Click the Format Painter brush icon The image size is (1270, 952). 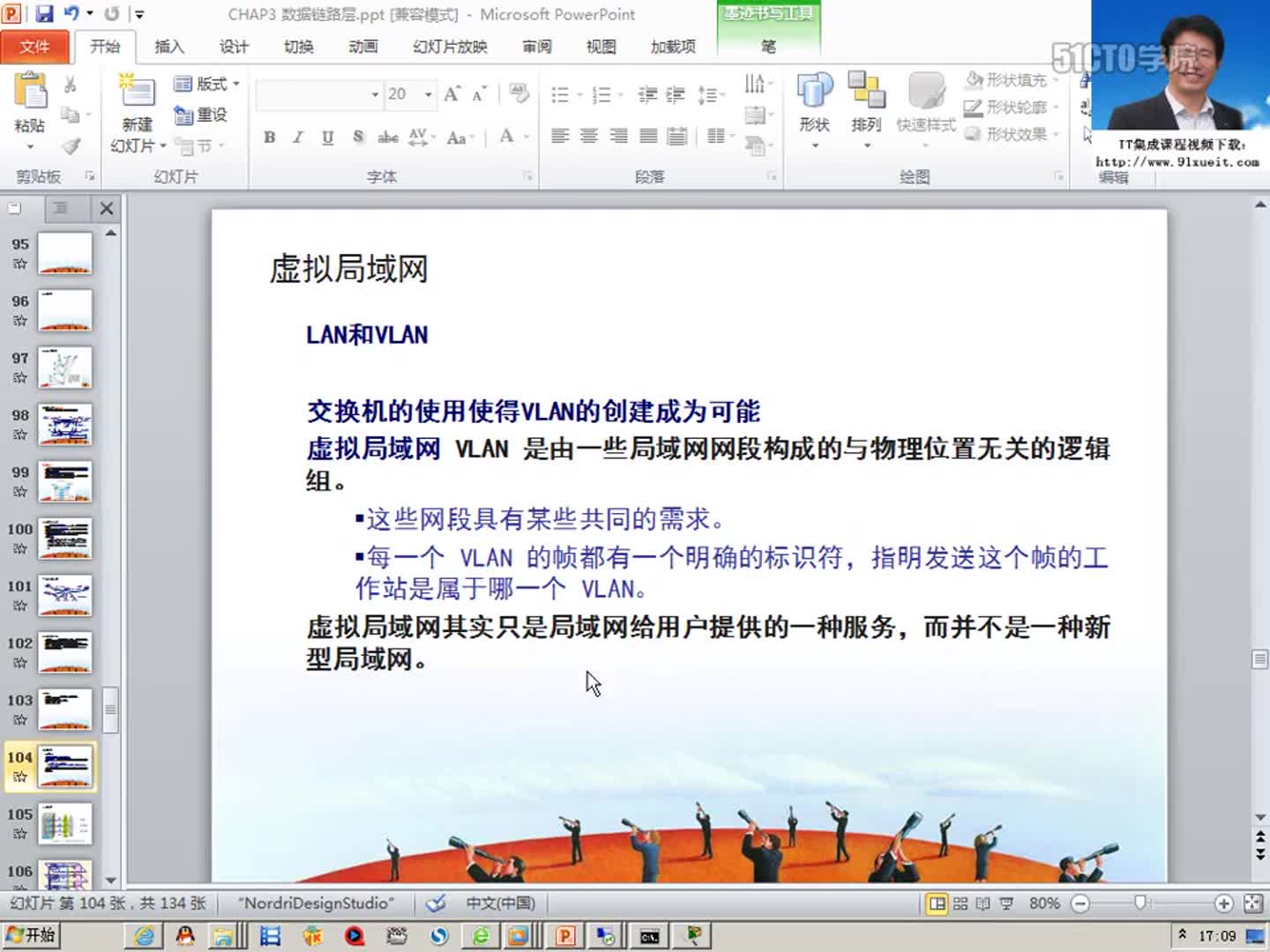coord(71,145)
